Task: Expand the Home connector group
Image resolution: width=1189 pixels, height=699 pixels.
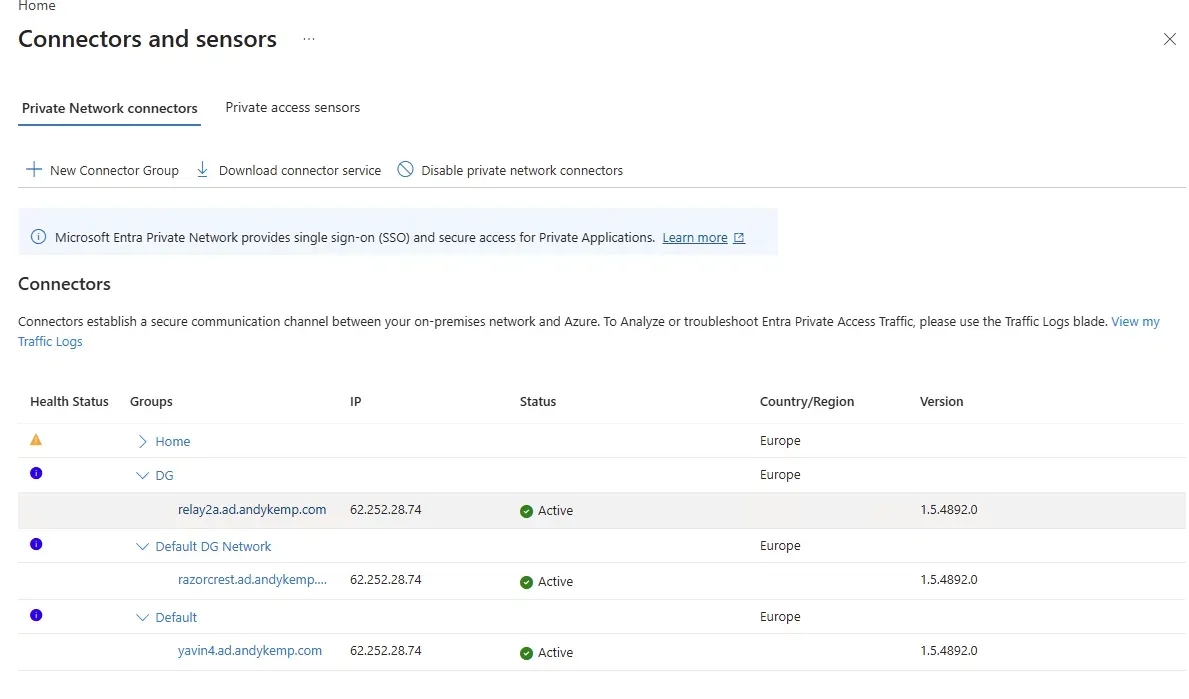Action: point(143,441)
